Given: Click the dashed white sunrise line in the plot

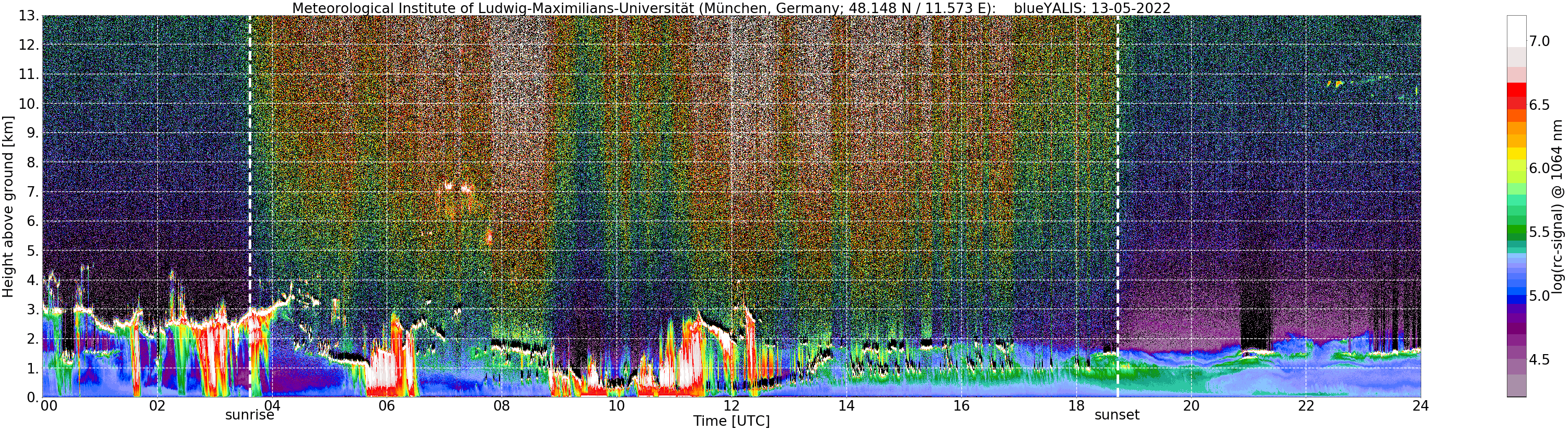Looking at the screenshot, I should [x=250, y=207].
